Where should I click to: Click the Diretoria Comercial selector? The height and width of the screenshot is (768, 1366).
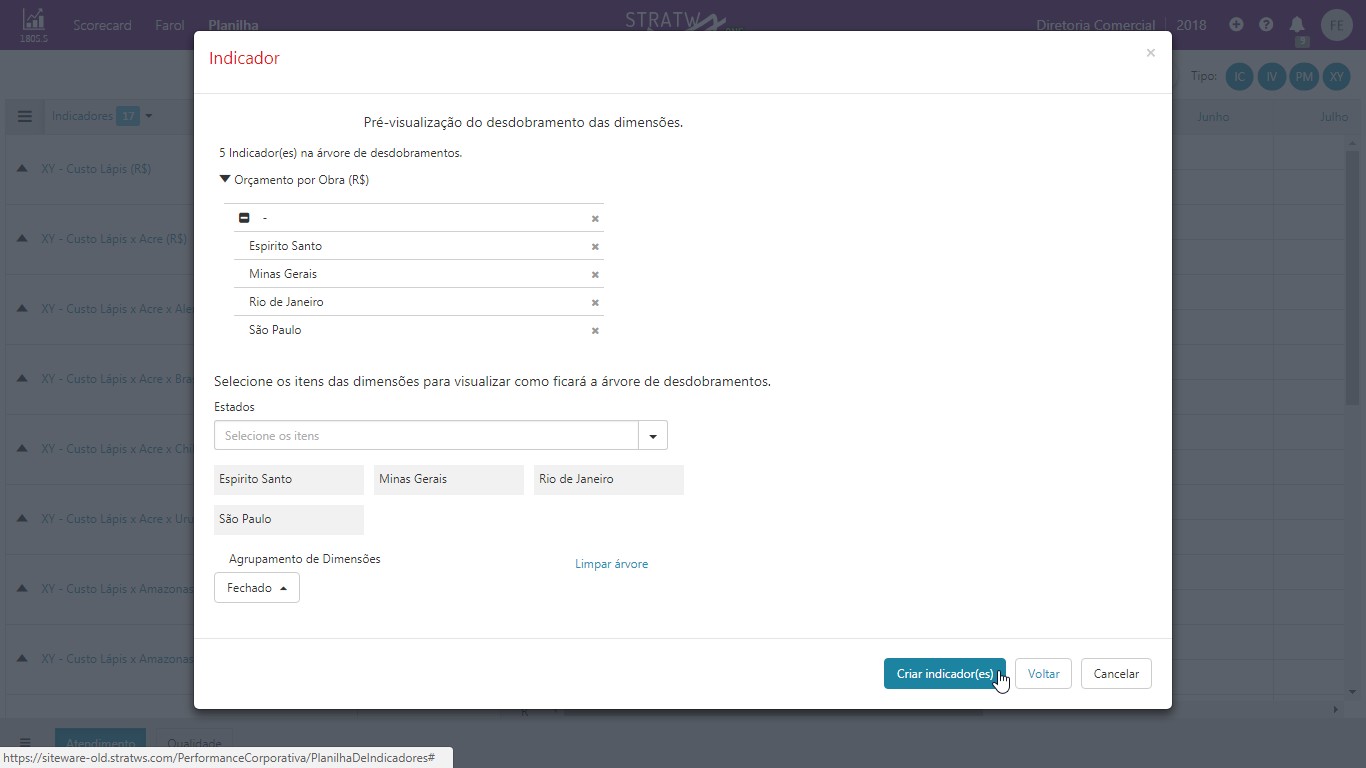pos(1095,25)
